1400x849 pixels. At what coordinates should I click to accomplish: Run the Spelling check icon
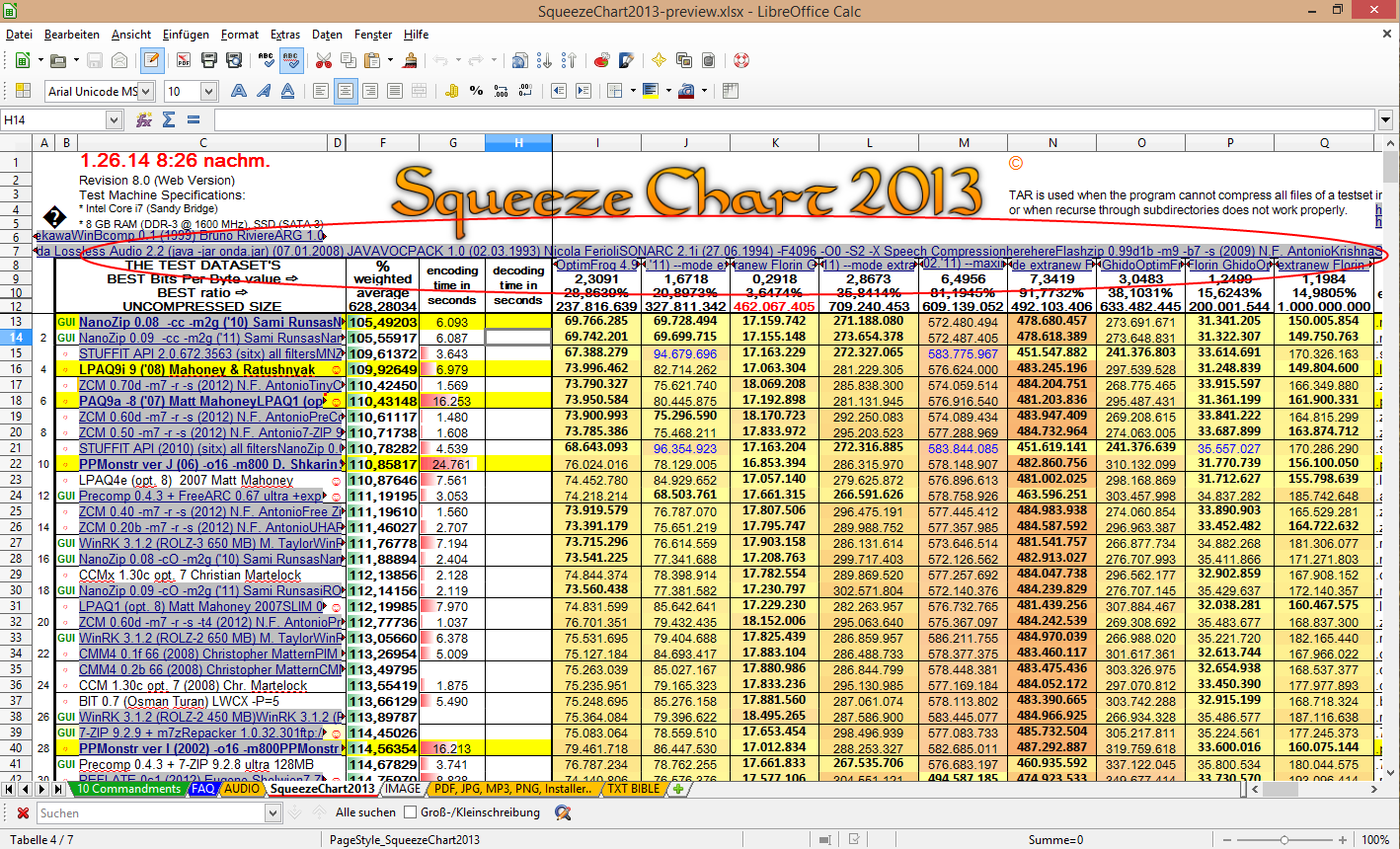coord(266,60)
